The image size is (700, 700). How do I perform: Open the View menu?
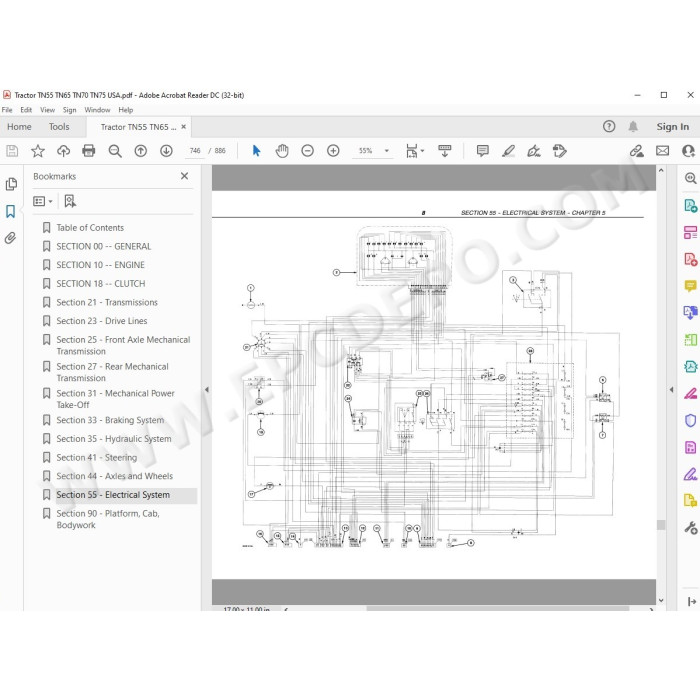click(47, 110)
